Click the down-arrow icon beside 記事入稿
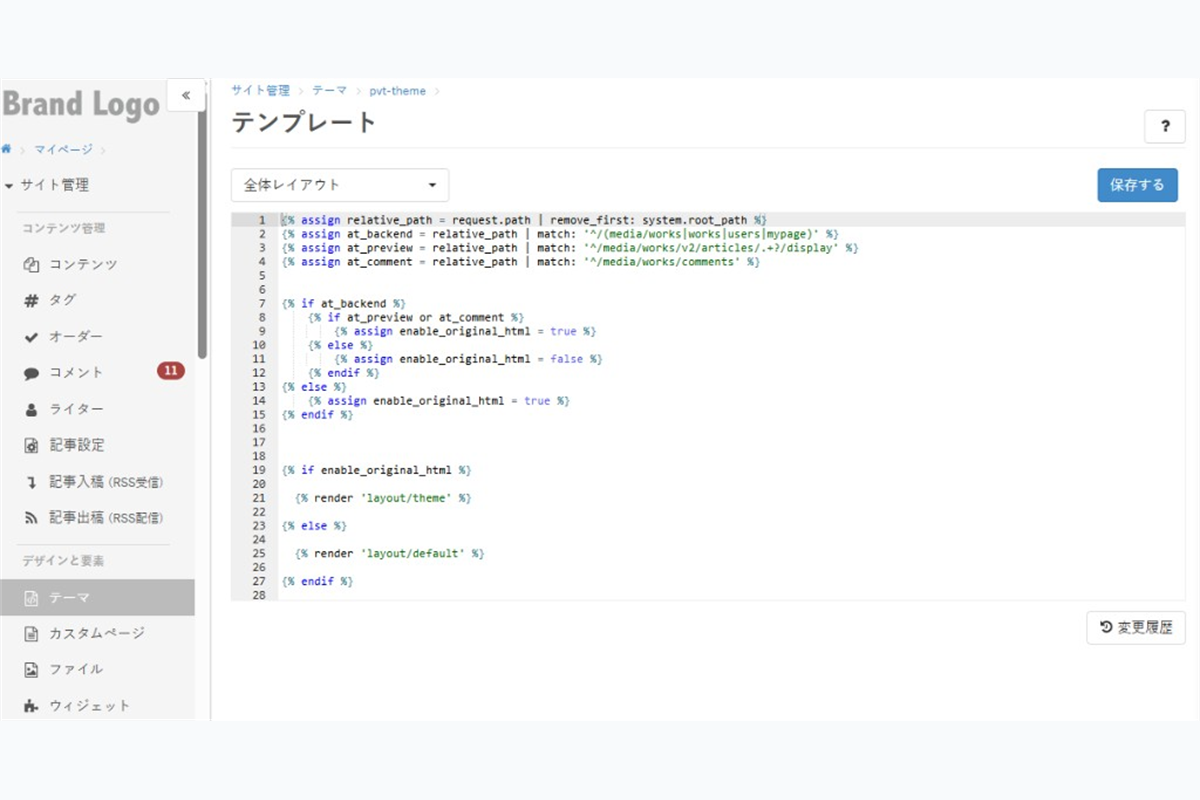The height and width of the screenshot is (800, 1200). (30, 482)
